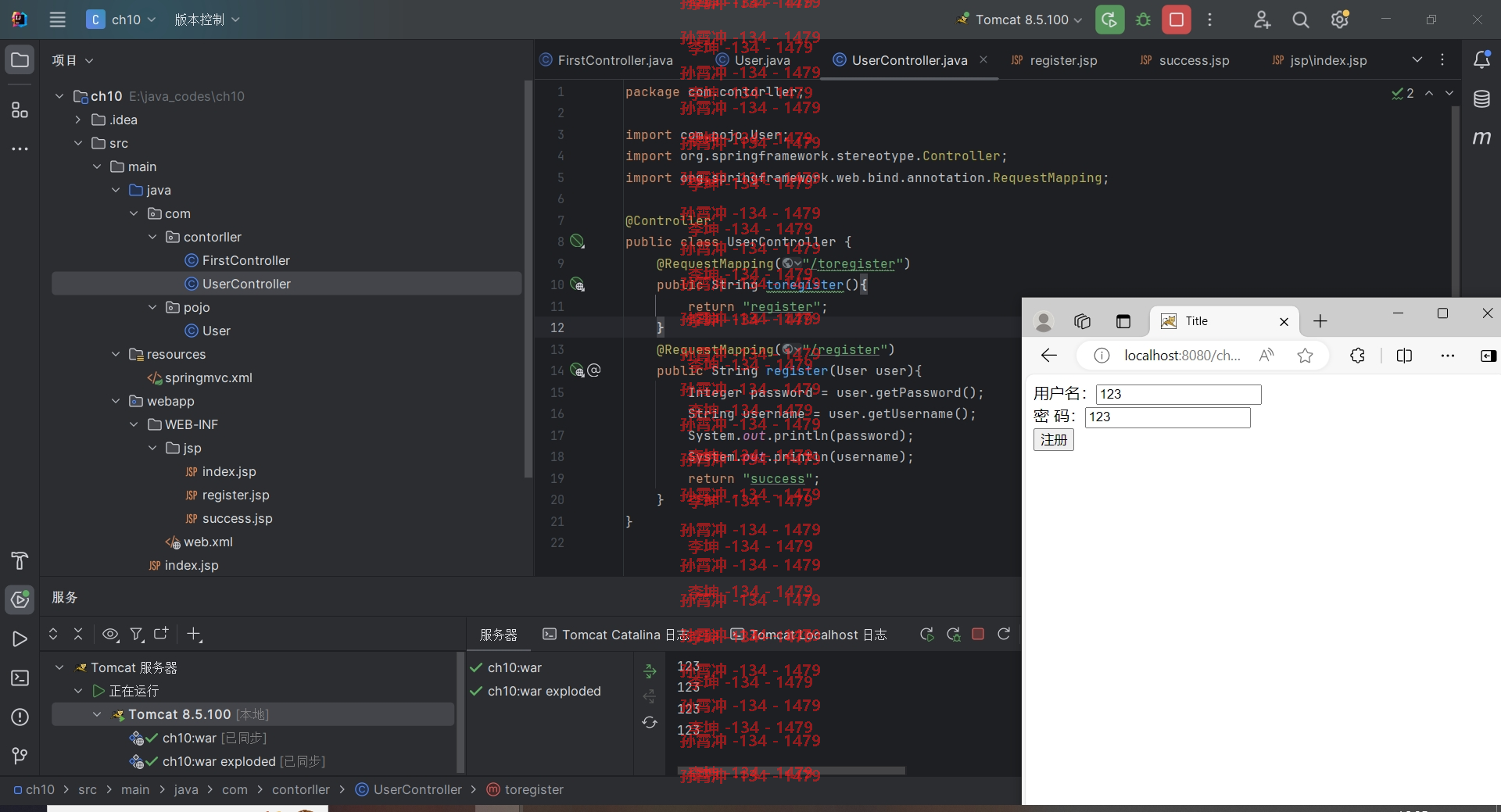Collapse the WEB-INF folder
The image size is (1501, 812).
point(134,424)
